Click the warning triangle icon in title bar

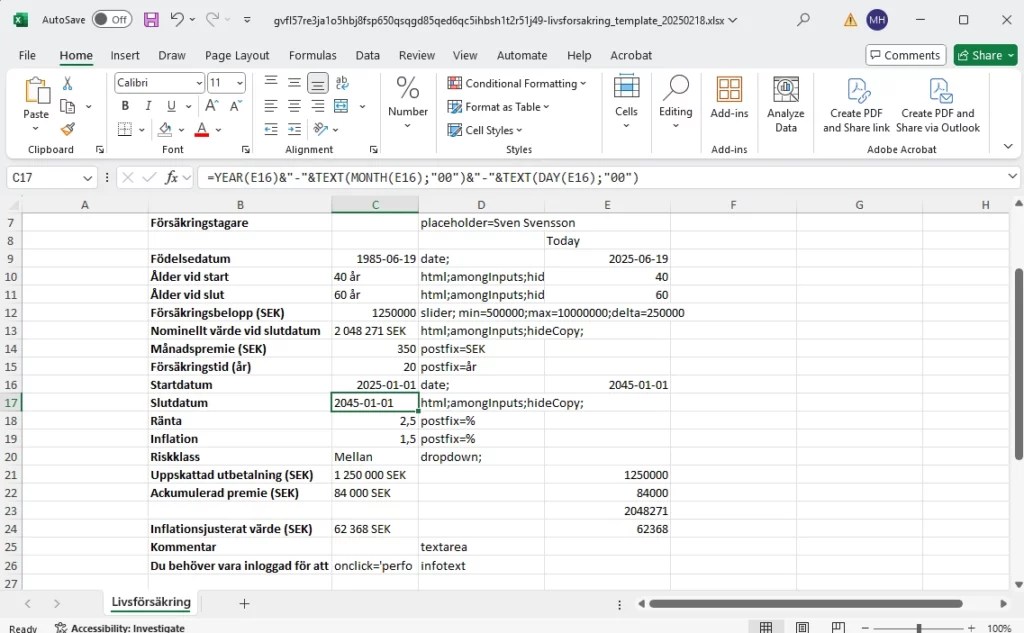[x=850, y=20]
